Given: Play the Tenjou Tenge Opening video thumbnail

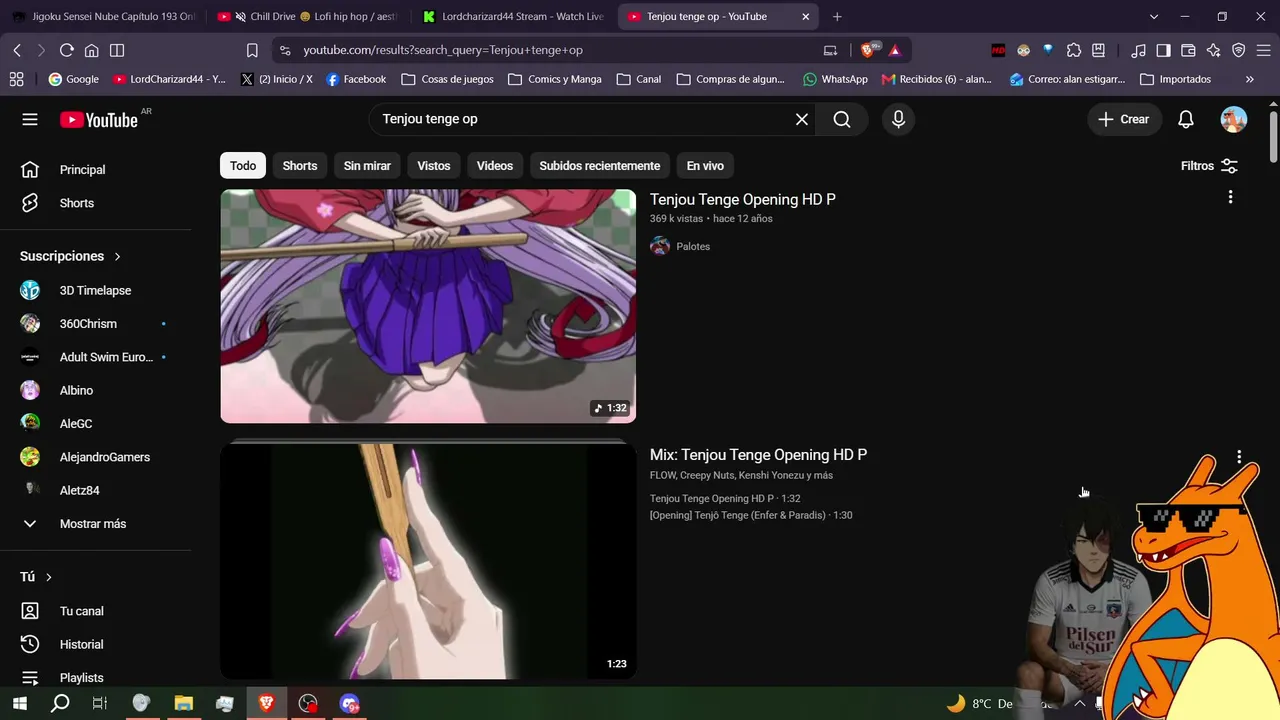Looking at the screenshot, I should (x=428, y=306).
